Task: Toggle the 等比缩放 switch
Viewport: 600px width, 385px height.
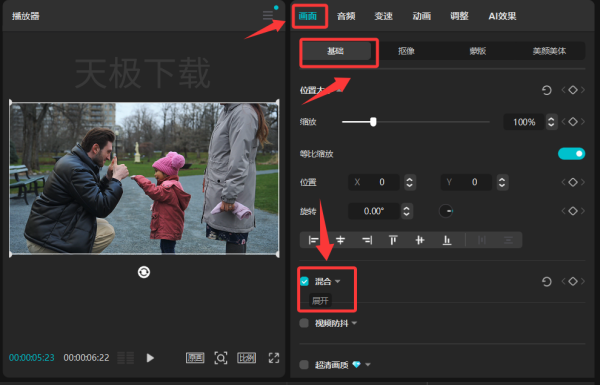Action: (571, 153)
